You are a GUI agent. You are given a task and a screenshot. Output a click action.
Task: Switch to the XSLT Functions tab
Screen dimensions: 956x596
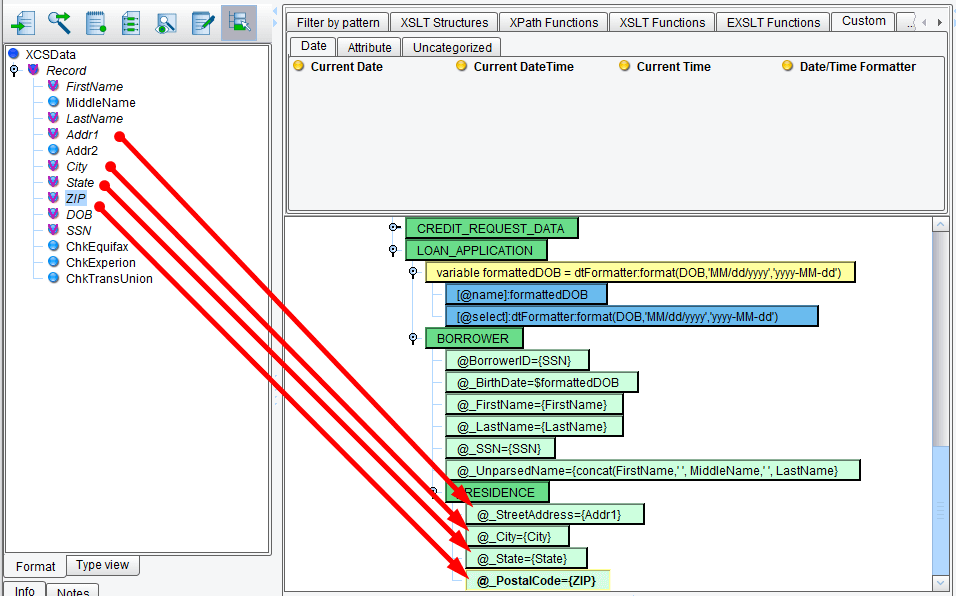tap(662, 23)
